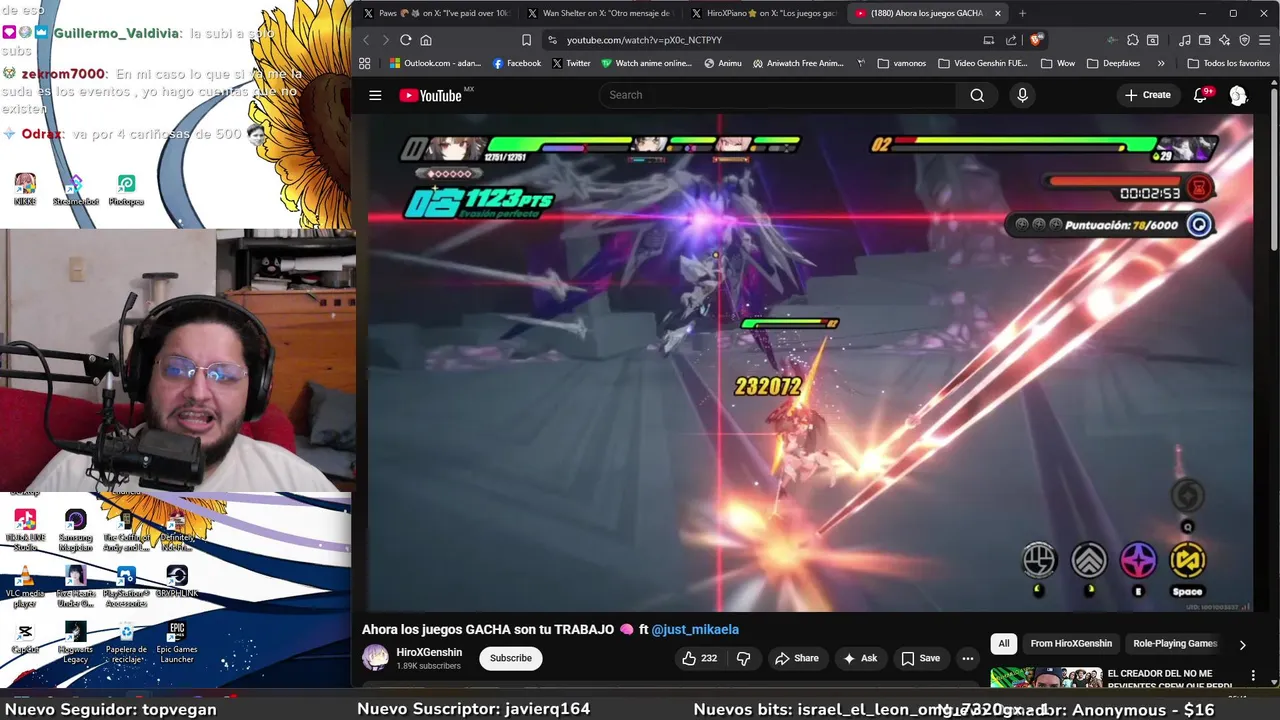Focus the YouTube Search field
1280x720 pixels.
pos(777,95)
